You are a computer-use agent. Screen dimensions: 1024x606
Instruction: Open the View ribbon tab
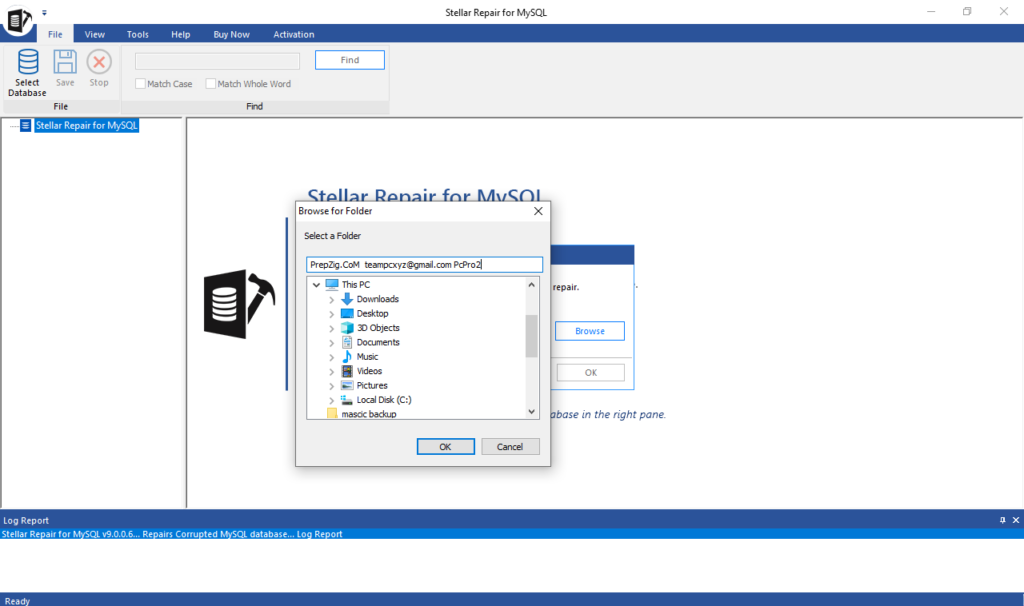(x=95, y=34)
